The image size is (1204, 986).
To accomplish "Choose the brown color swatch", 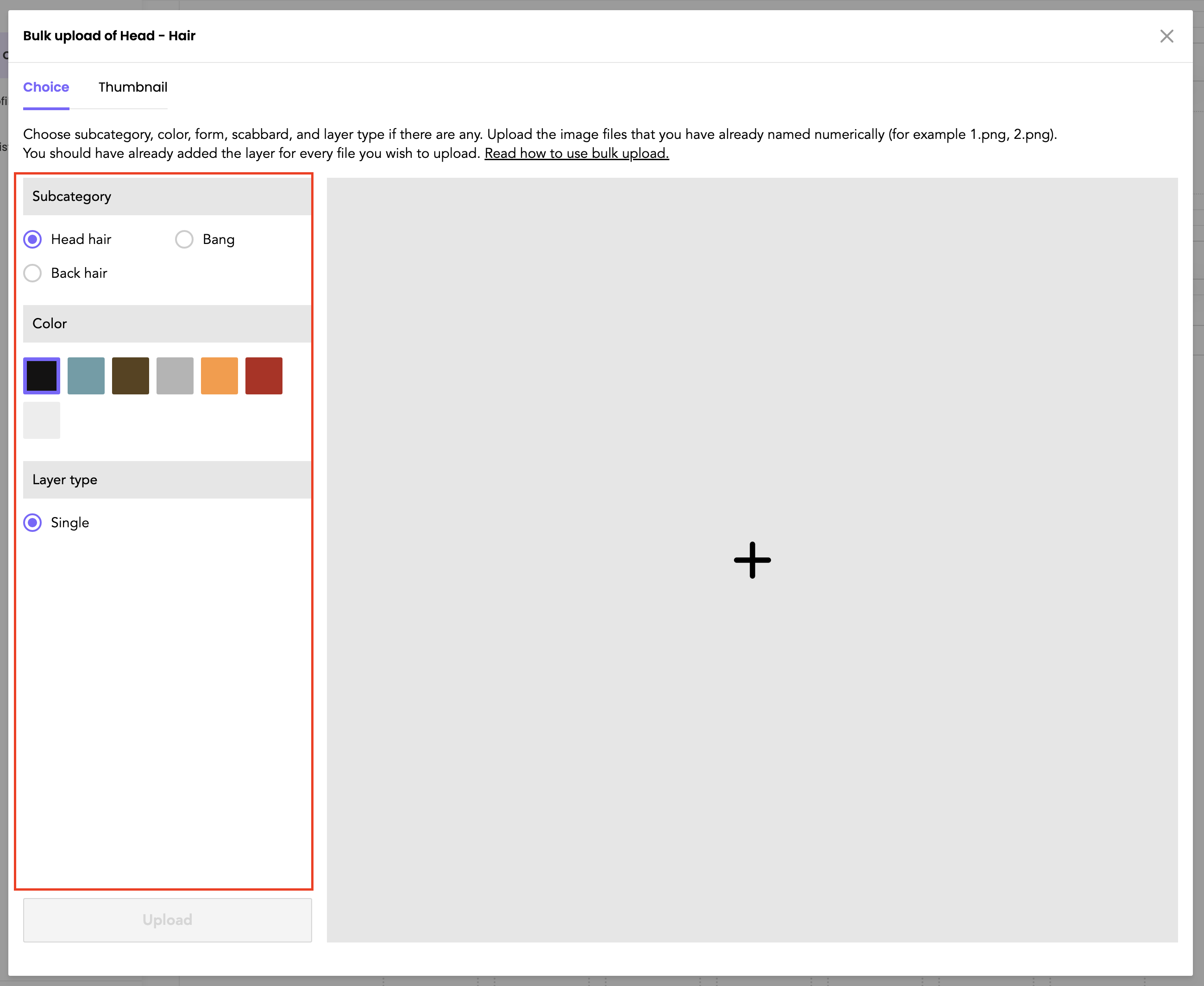I will [130, 375].
